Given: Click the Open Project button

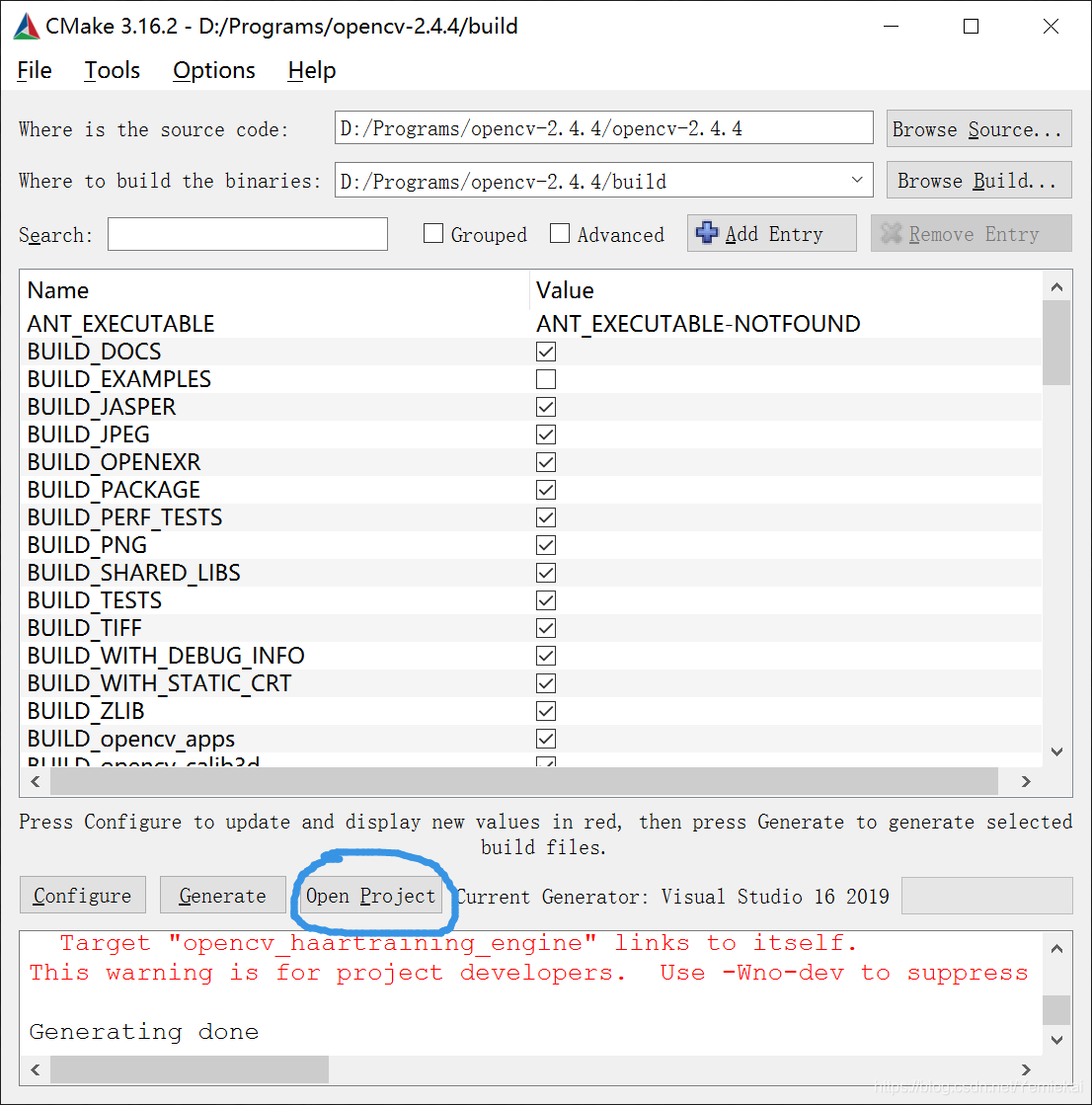Looking at the screenshot, I should (370, 895).
